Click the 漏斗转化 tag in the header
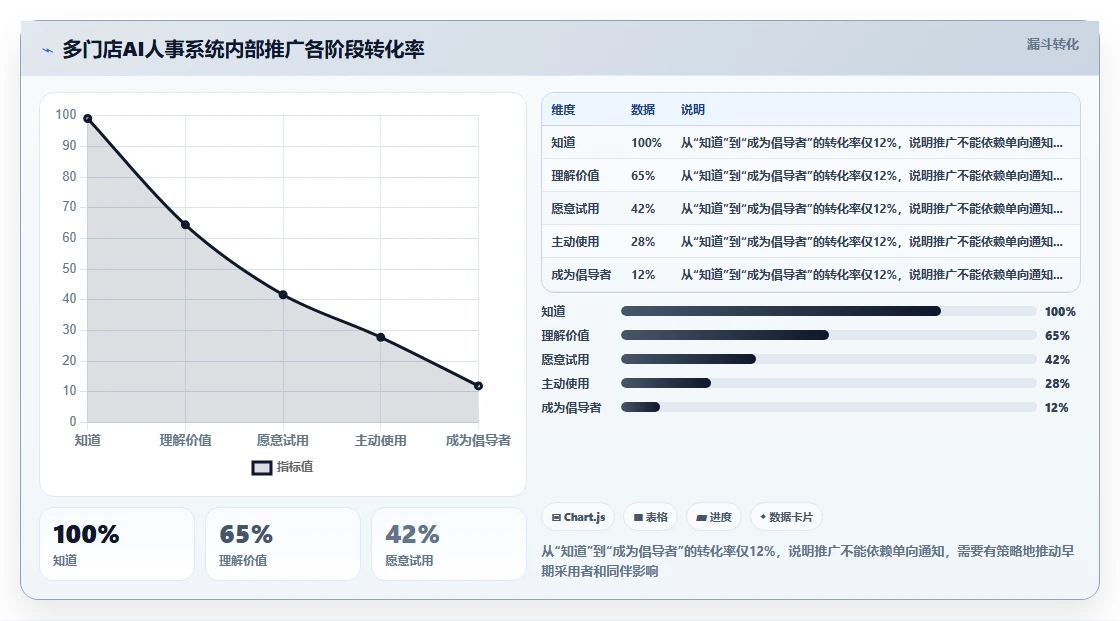Image resolution: width=1120 pixels, height=621 pixels. click(x=1052, y=44)
